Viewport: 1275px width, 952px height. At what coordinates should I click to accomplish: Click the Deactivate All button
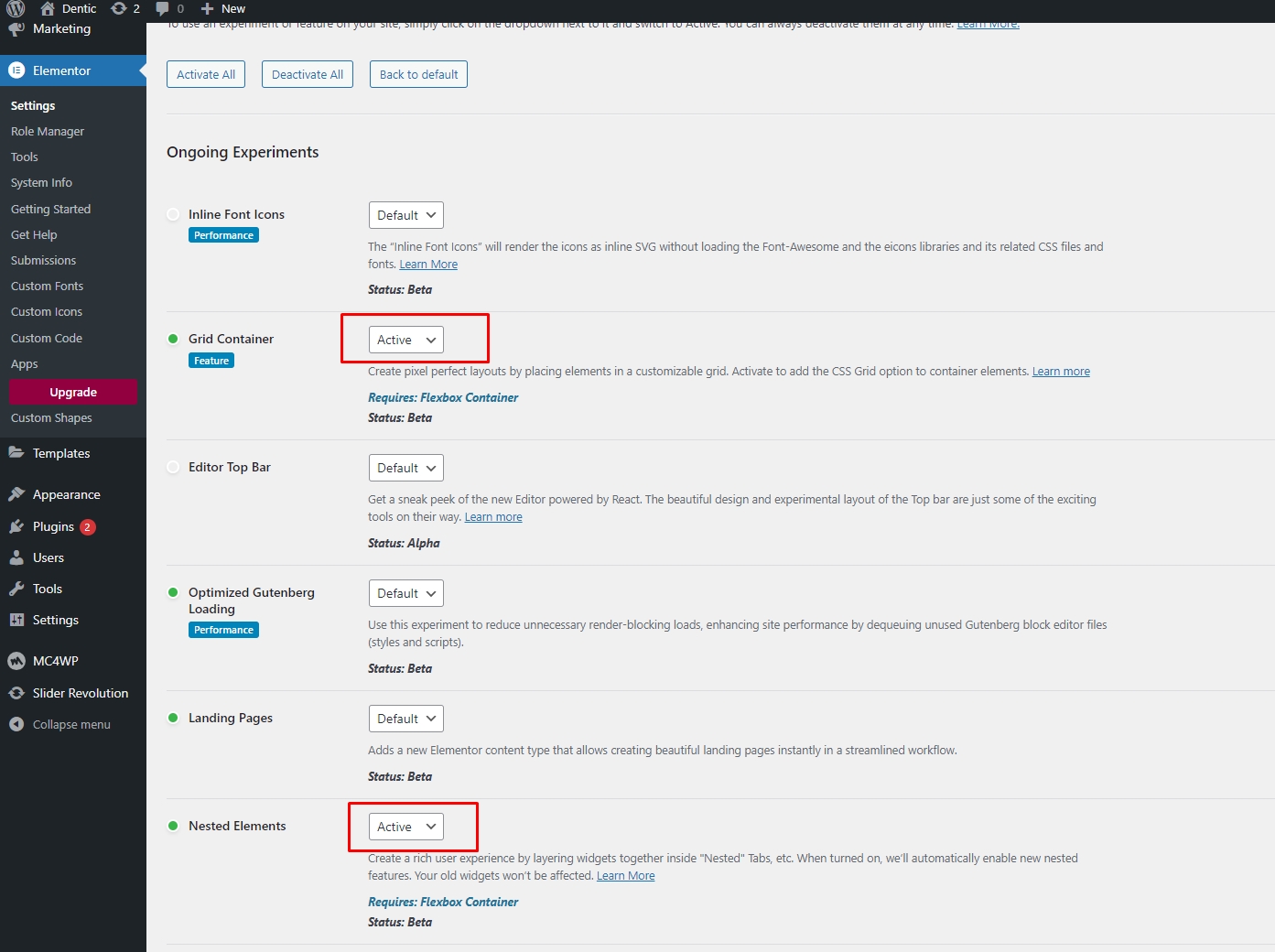(308, 74)
